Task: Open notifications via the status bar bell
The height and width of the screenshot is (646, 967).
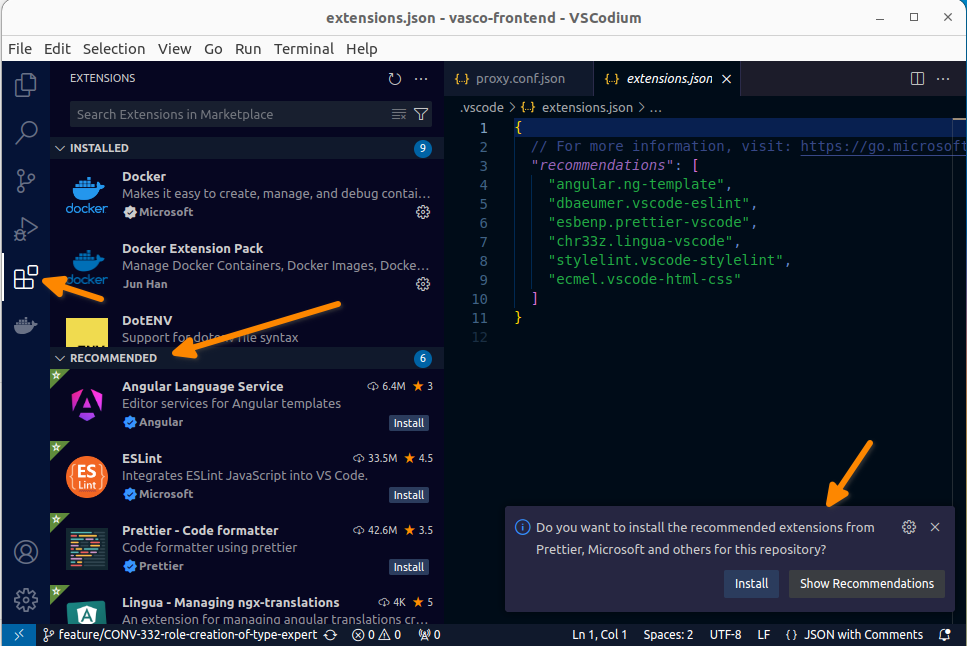Action: pos(944,634)
